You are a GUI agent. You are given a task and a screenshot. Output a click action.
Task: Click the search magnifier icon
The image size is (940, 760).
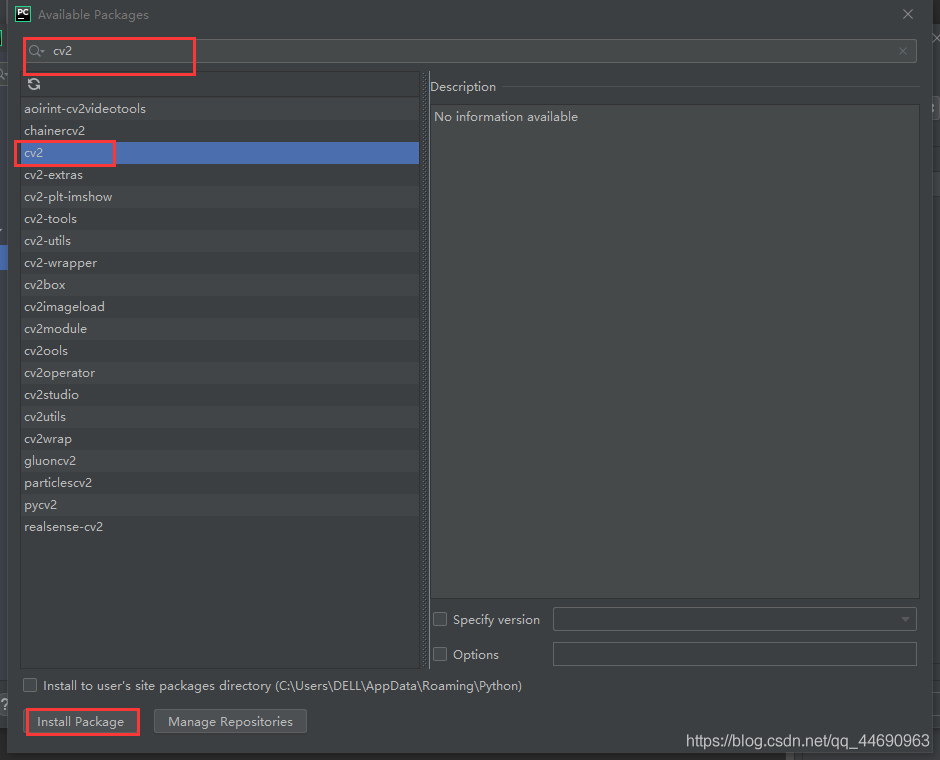click(36, 51)
